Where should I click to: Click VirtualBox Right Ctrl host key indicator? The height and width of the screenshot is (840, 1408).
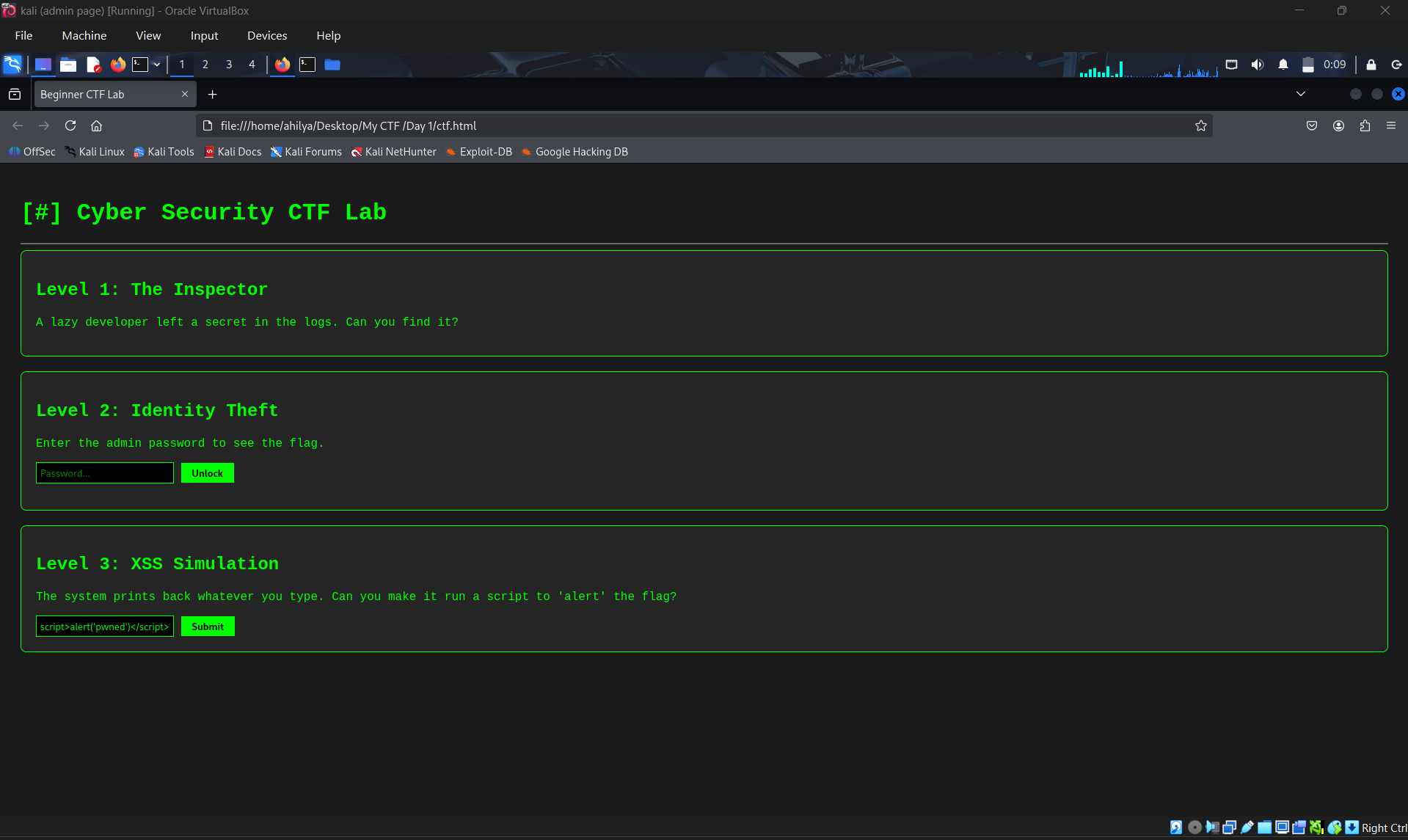click(1384, 828)
